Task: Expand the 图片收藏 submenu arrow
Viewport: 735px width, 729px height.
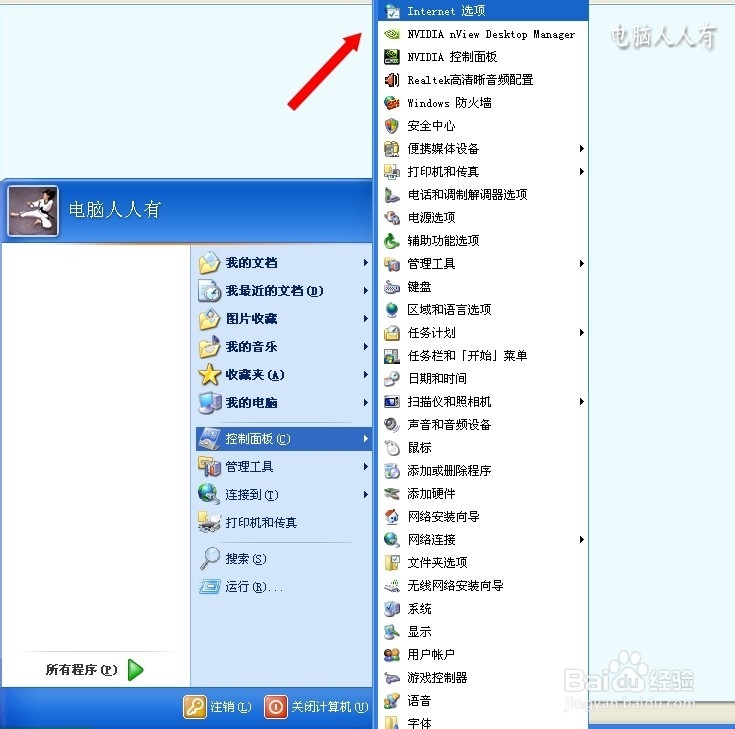Action: [x=366, y=319]
